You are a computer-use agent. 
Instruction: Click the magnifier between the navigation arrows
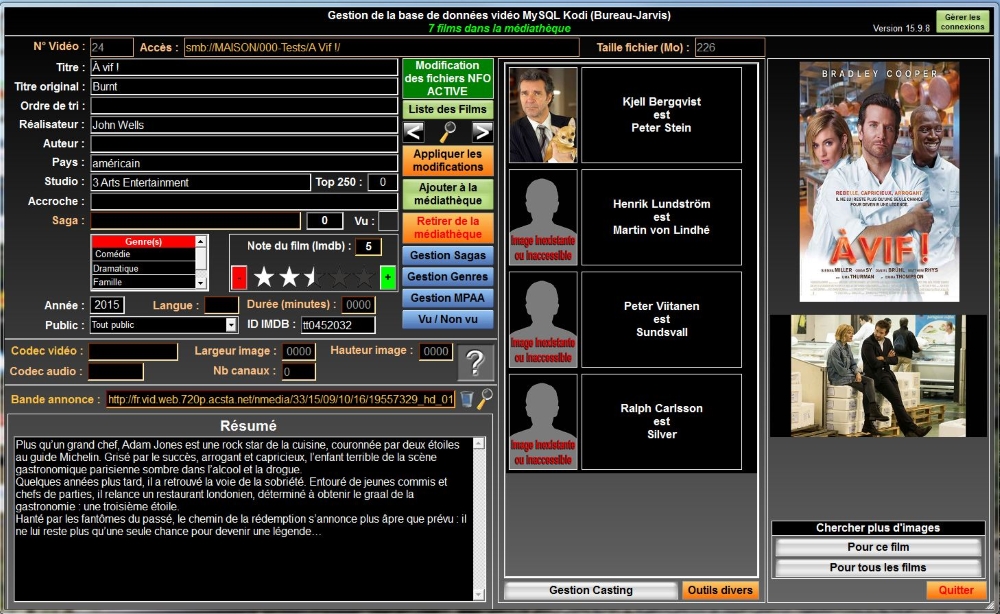tap(448, 132)
